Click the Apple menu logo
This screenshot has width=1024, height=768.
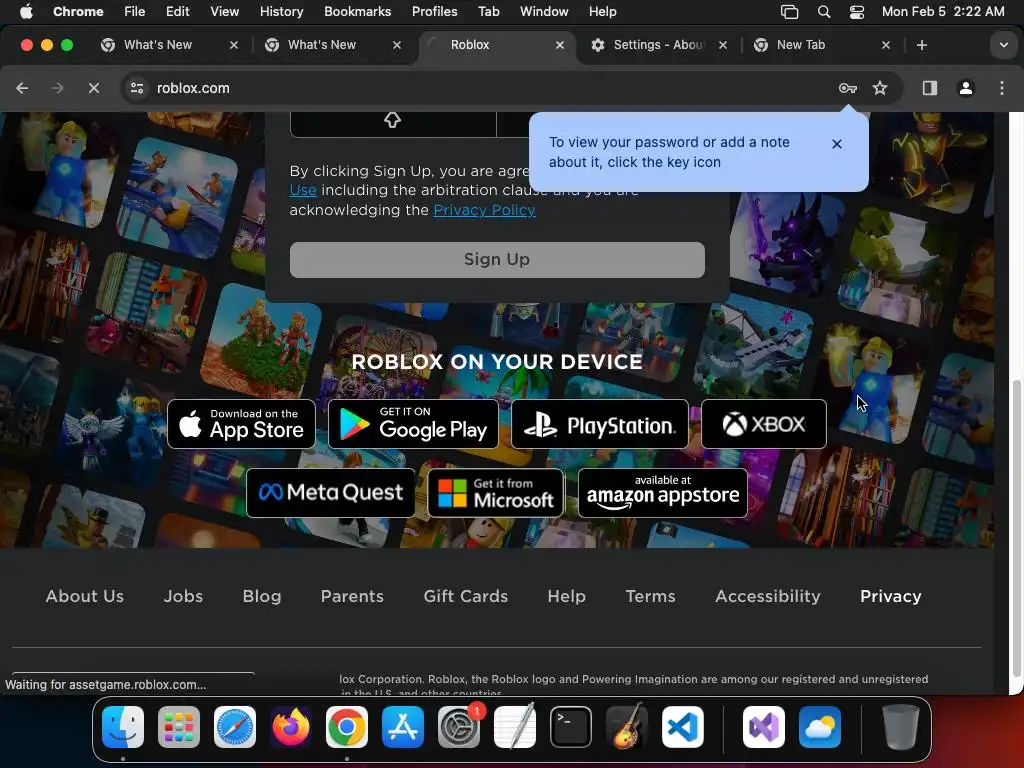click(25, 11)
